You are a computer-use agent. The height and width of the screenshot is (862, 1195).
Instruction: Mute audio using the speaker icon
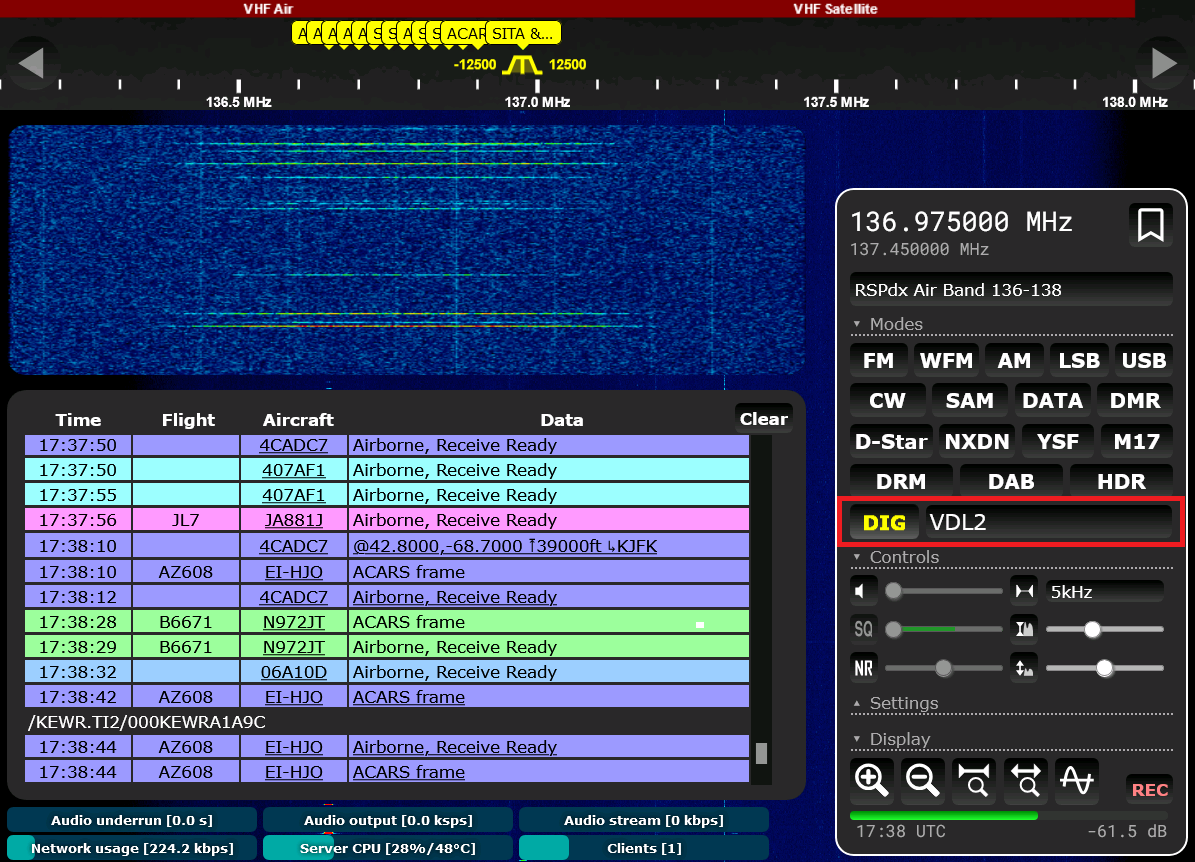click(x=863, y=591)
